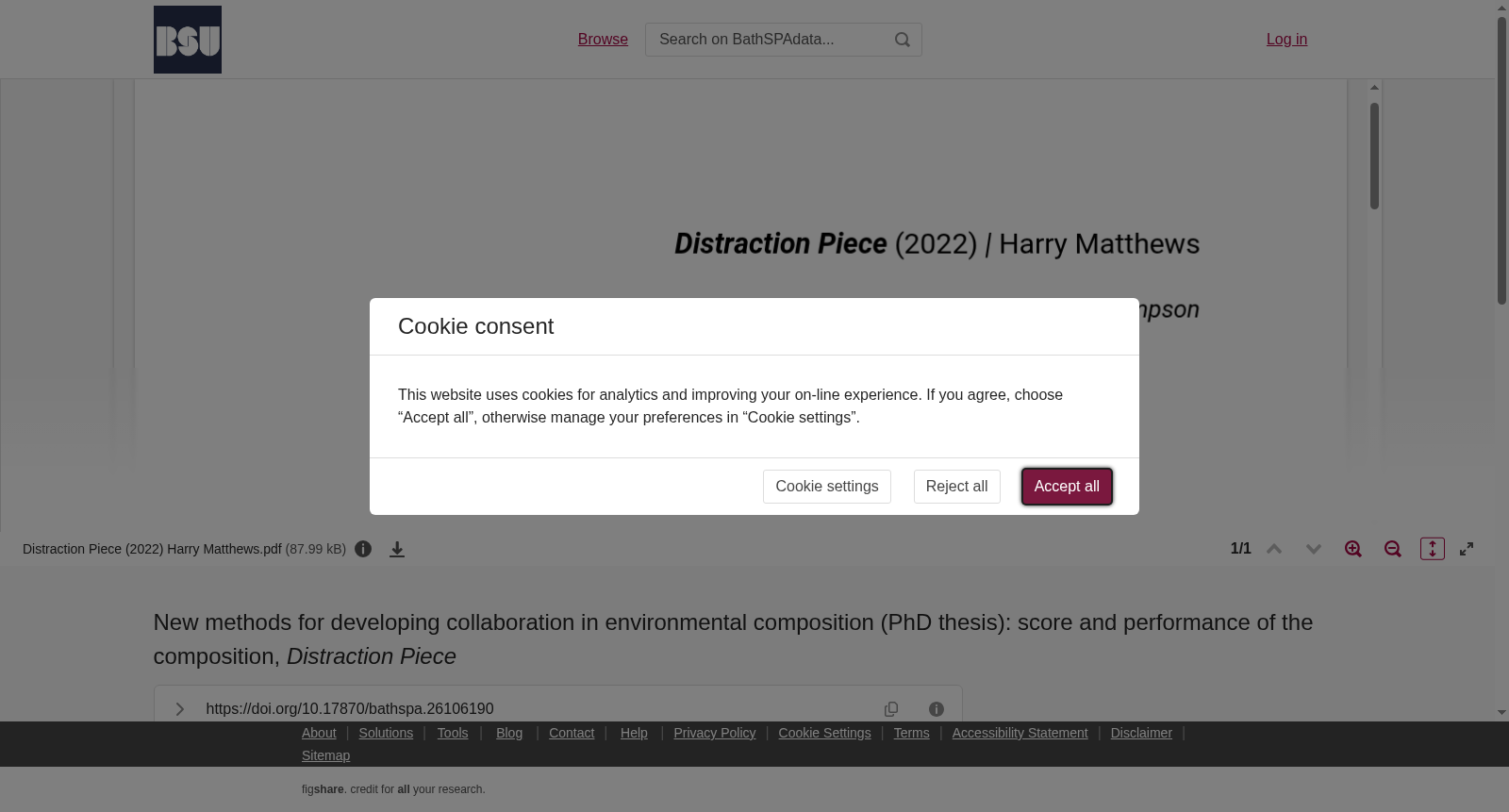
Task: Click the BSU logo
Action: (x=188, y=40)
